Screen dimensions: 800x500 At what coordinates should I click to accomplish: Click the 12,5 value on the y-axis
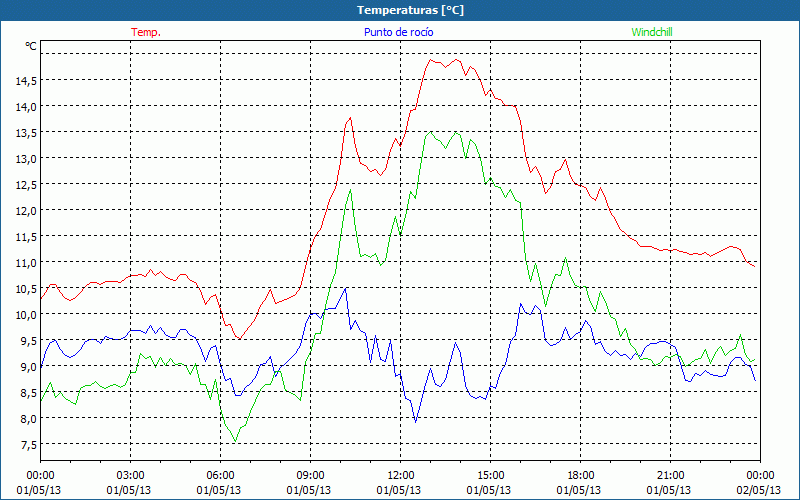(x=26, y=184)
